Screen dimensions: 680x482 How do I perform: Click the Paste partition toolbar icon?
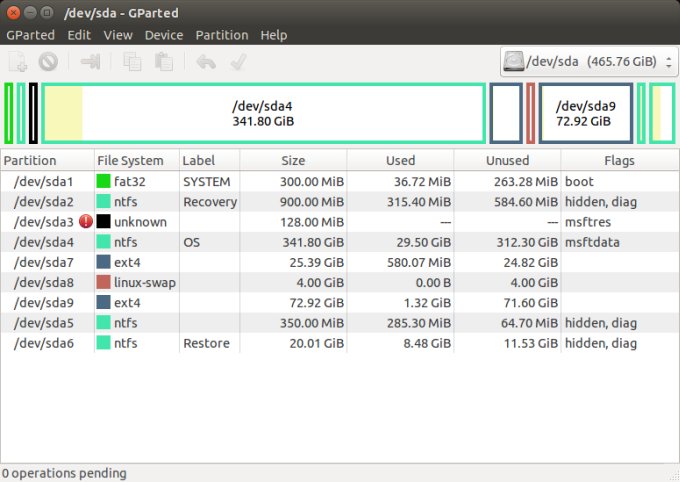point(162,62)
